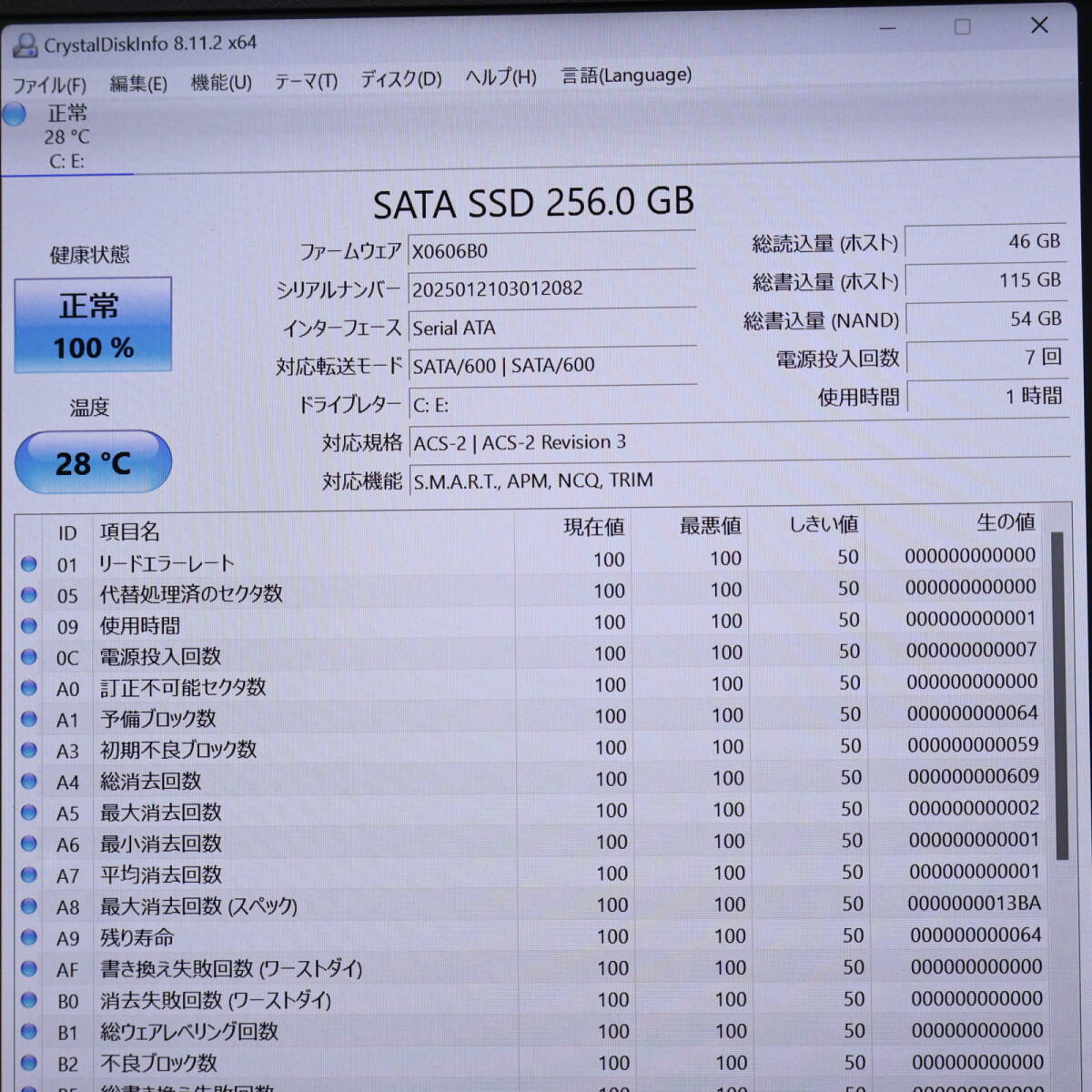Viewport: 1092px width, 1092px height.
Task: Click the 総書込量 (NAND) value 54 GB
Action: click(988, 319)
